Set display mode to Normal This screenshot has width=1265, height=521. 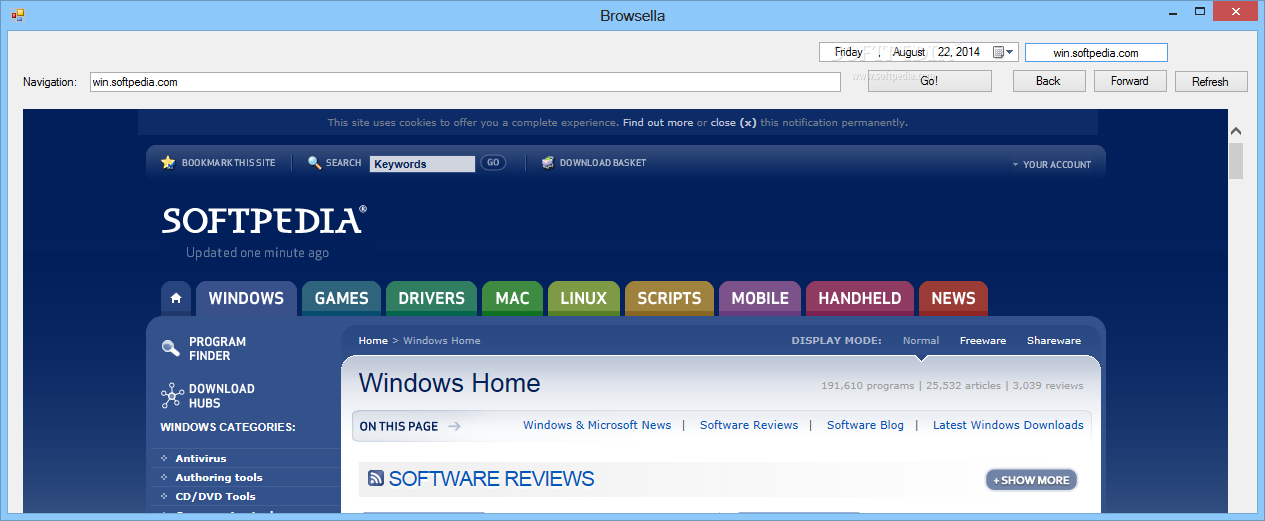click(x=921, y=341)
